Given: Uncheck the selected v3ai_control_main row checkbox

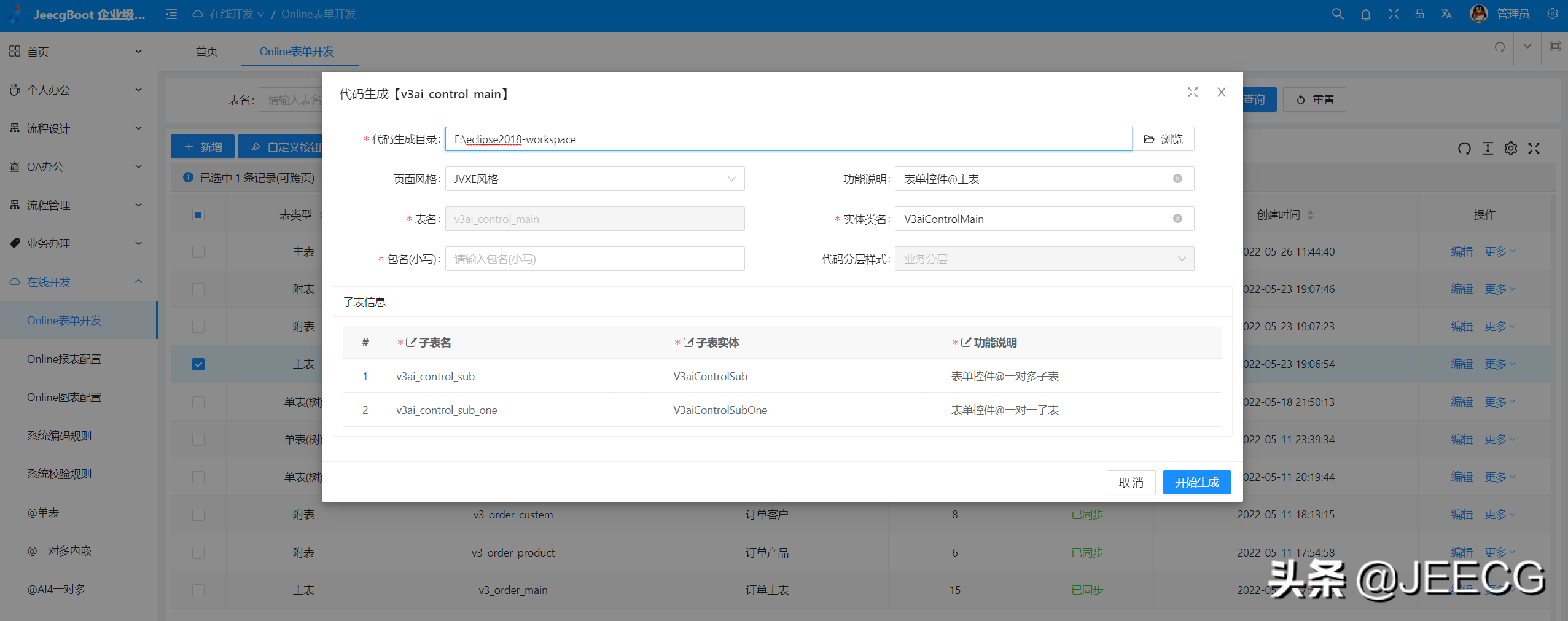Looking at the screenshot, I should click(x=198, y=364).
